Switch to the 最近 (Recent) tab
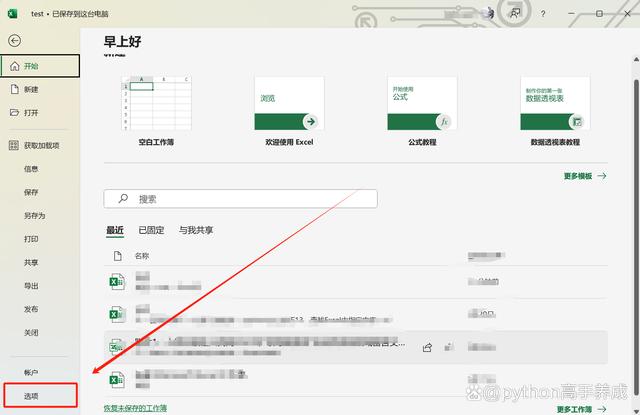 (x=115, y=230)
